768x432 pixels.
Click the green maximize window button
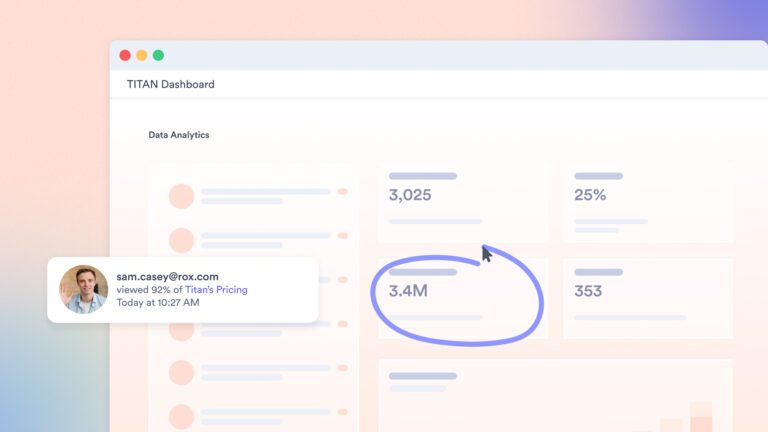tap(158, 56)
